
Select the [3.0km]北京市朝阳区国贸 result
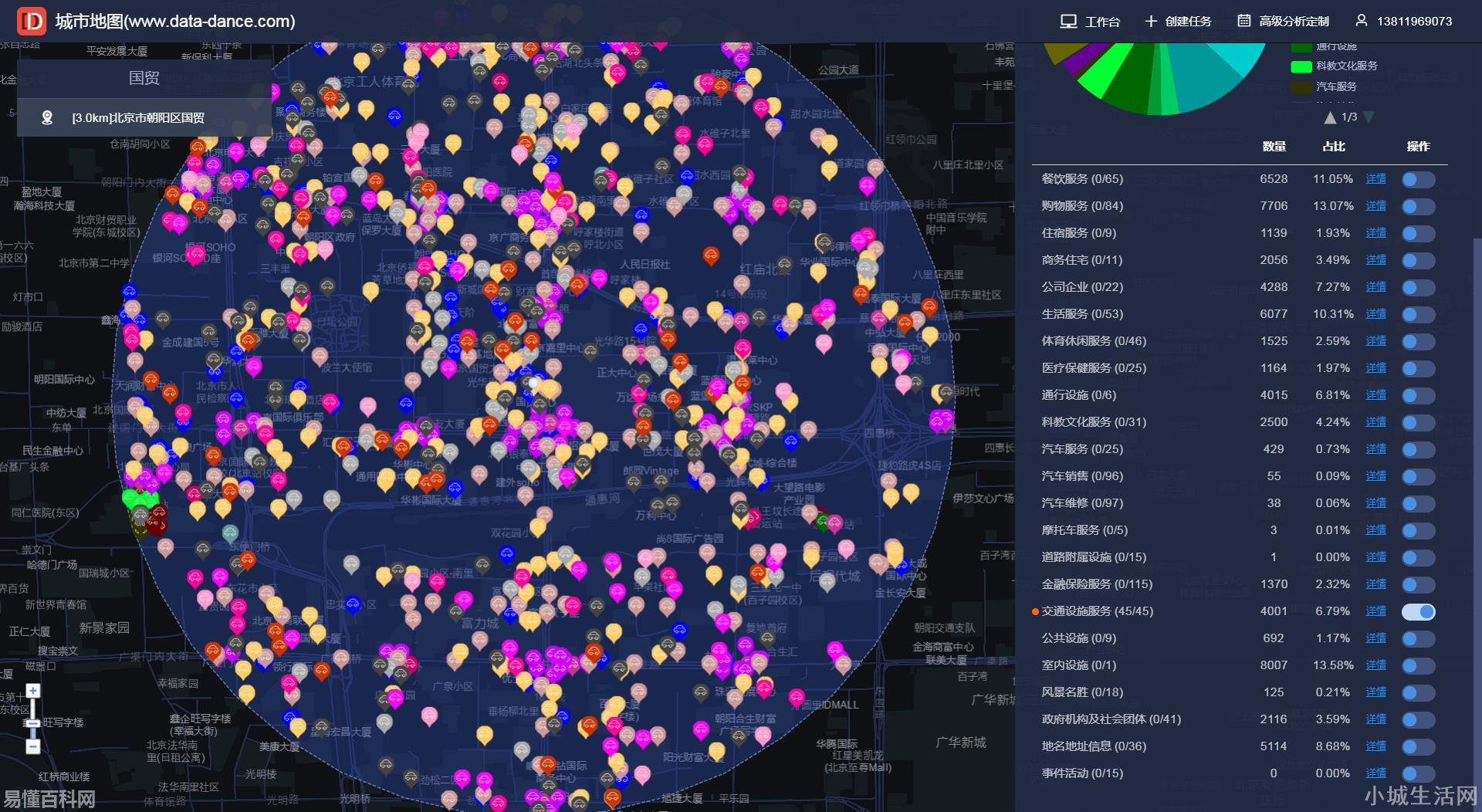(144, 118)
